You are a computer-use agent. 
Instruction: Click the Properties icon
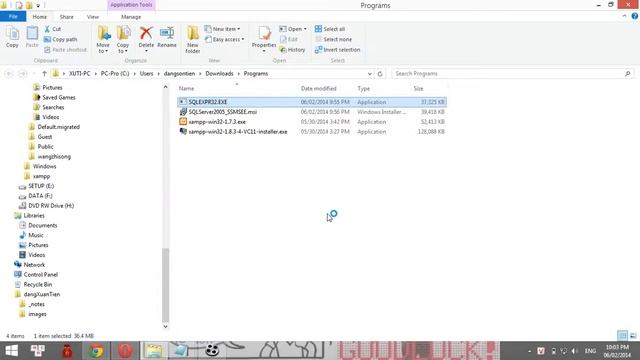pyautogui.click(x=264, y=33)
